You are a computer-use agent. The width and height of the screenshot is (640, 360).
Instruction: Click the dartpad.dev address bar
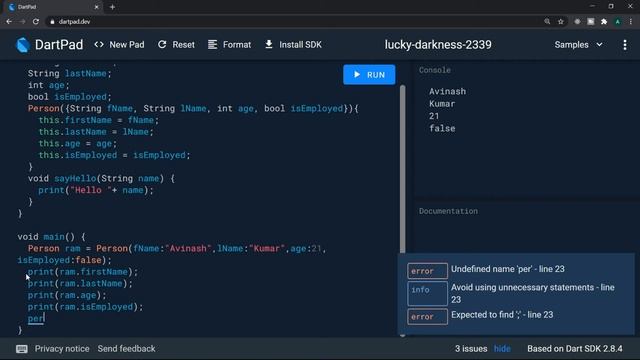294,22
